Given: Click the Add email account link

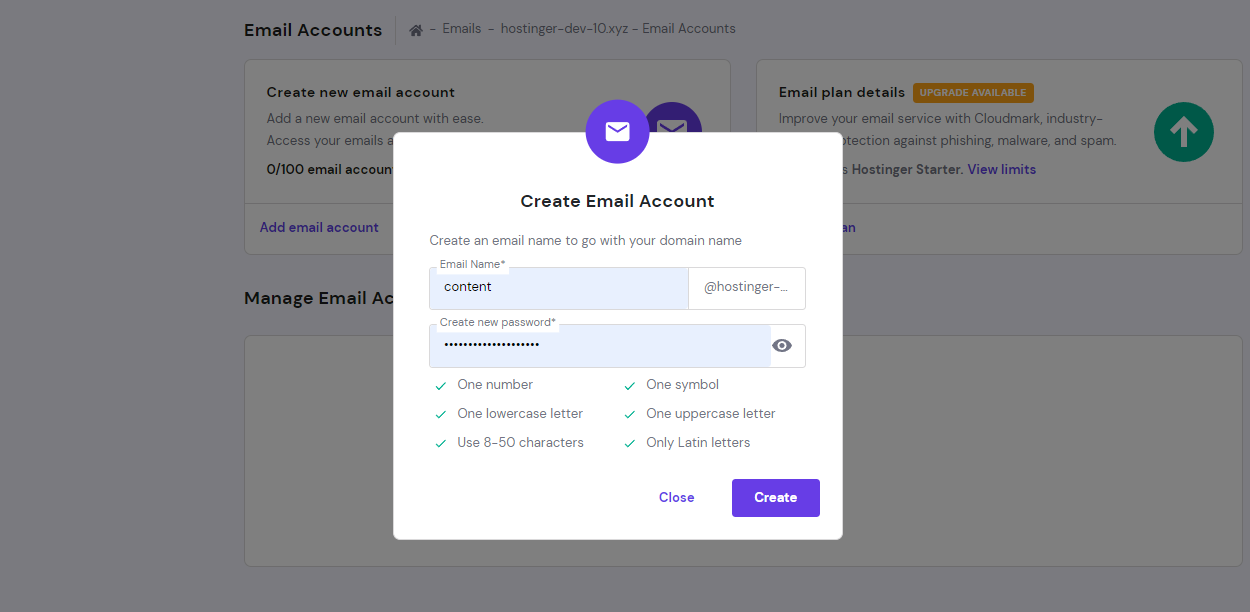Looking at the screenshot, I should tap(319, 228).
